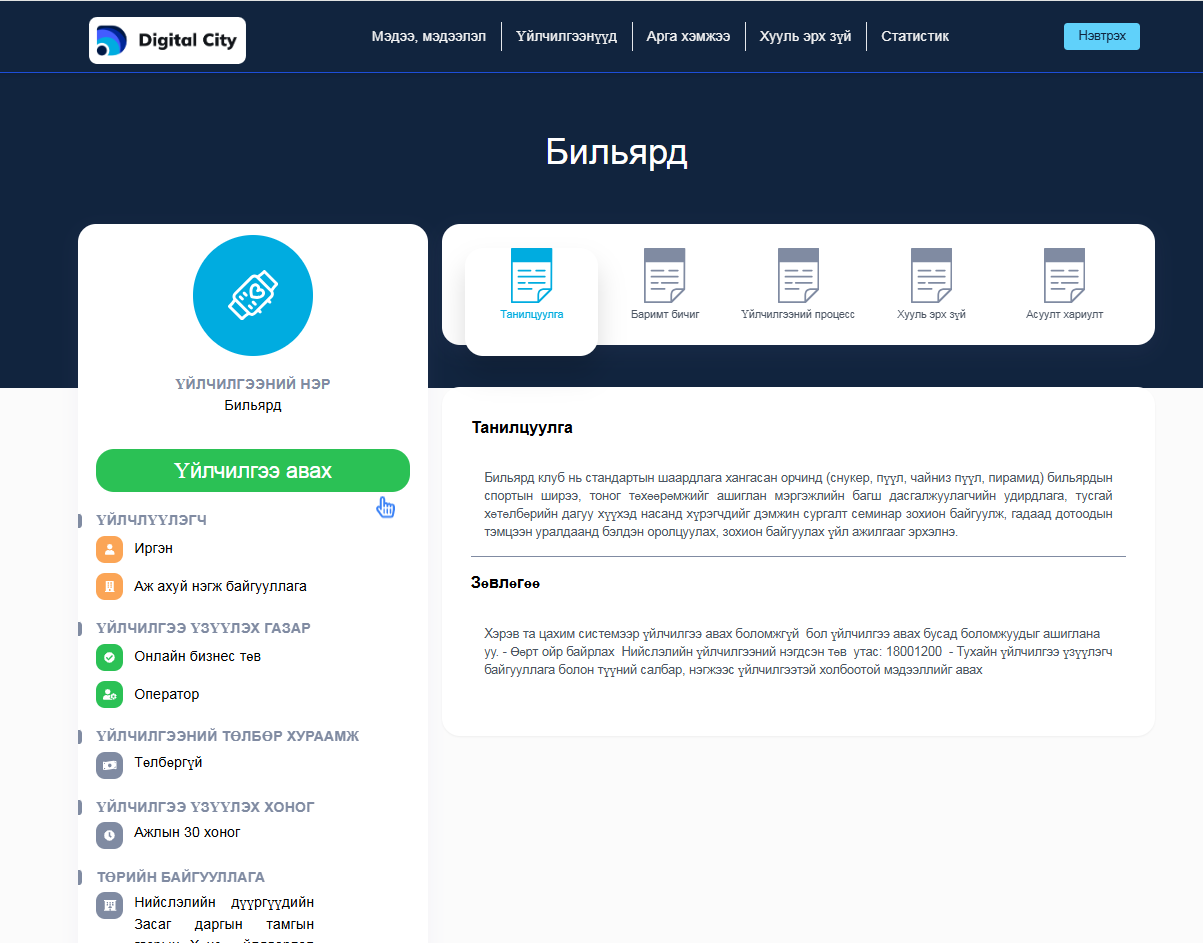Open the Баримт бичиг document icon
The height and width of the screenshot is (943, 1203).
(665, 277)
